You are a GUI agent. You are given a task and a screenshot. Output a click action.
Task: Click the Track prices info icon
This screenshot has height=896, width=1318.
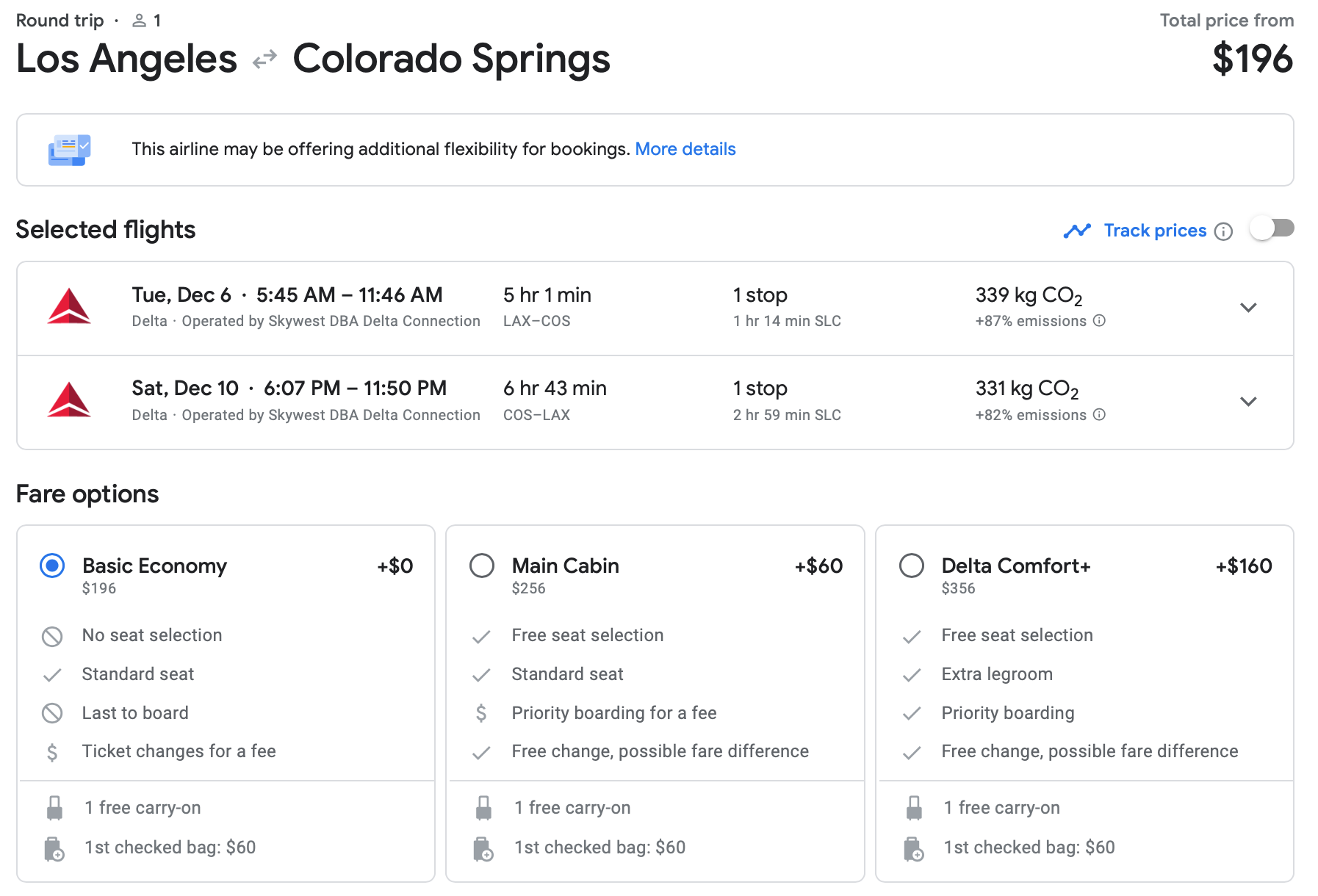click(x=1223, y=231)
